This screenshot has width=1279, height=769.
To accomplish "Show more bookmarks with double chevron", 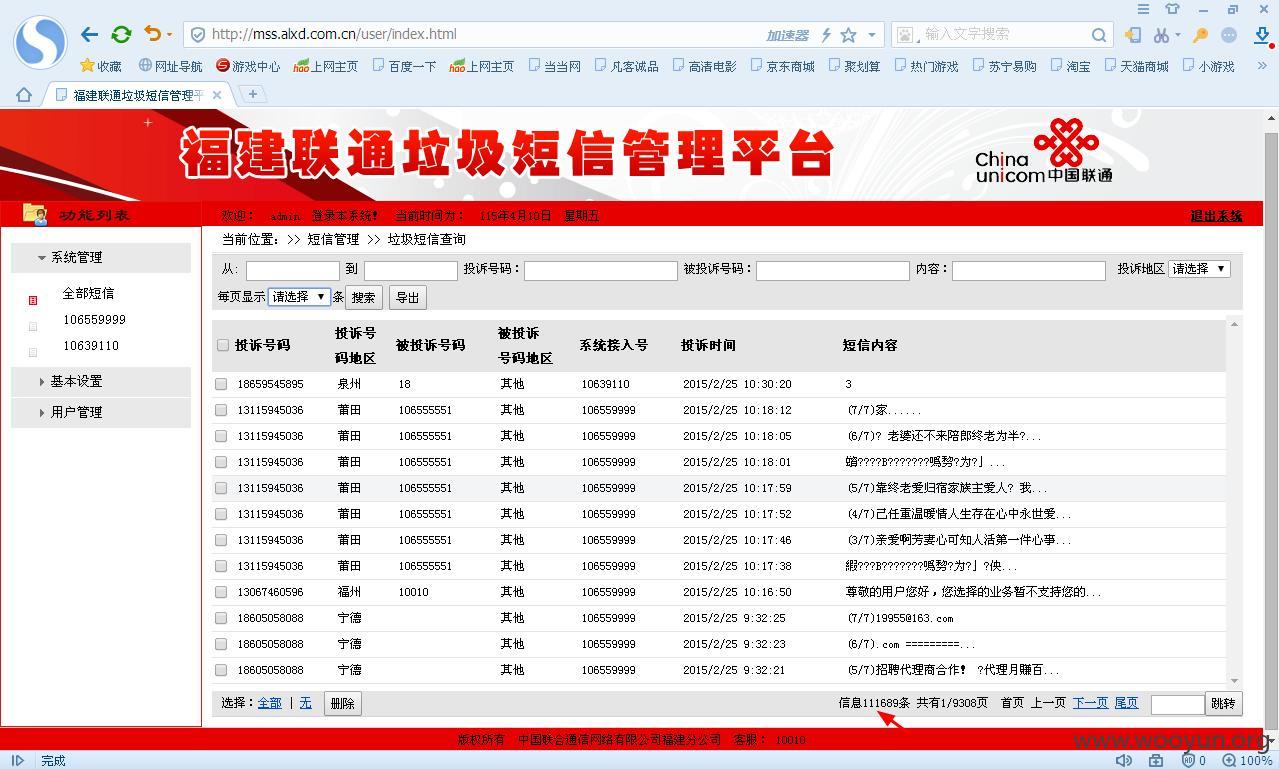I will click(x=1262, y=66).
